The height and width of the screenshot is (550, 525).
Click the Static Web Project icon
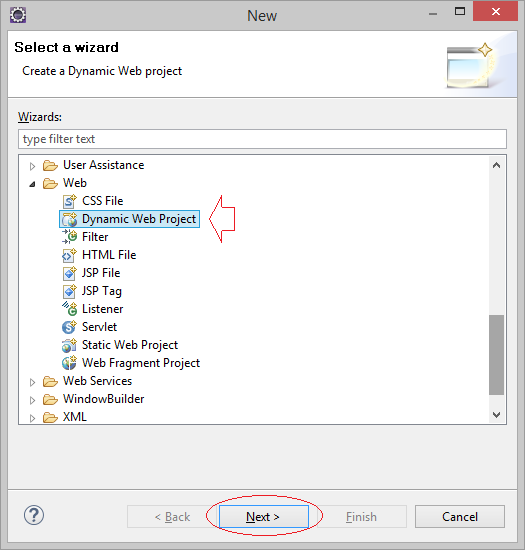(69, 345)
